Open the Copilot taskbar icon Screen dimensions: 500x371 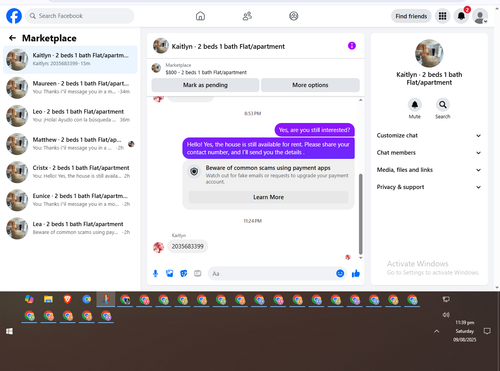(x=29, y=299)
